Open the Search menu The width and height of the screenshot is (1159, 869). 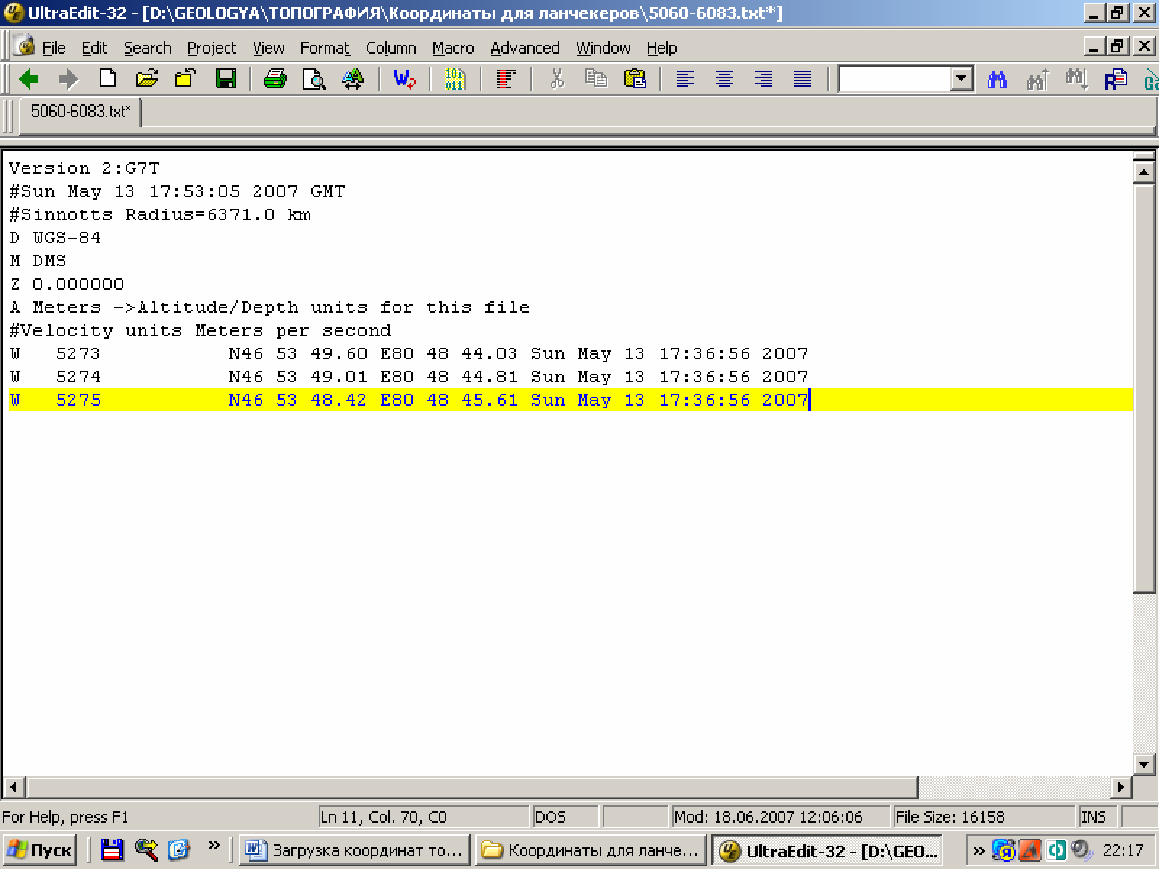147,48
